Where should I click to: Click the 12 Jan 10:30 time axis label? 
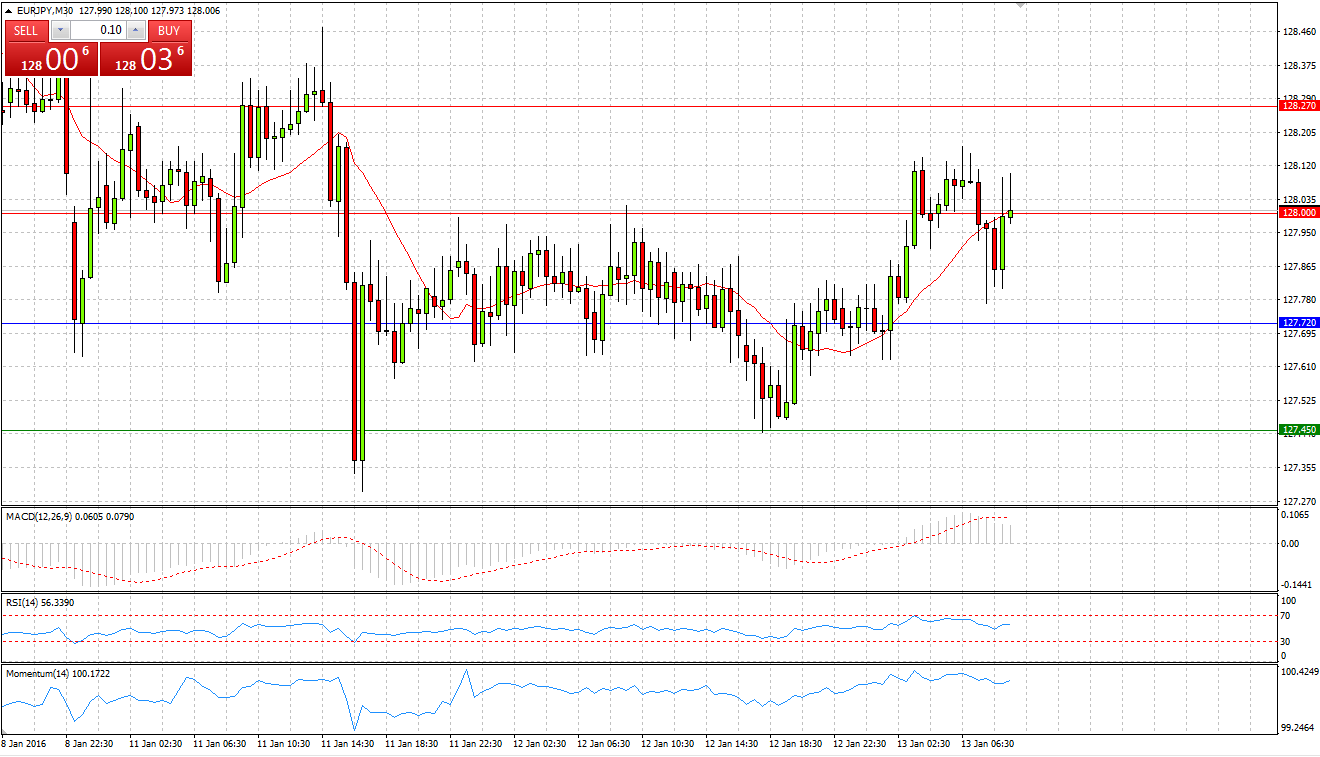(x=666, y=744)
